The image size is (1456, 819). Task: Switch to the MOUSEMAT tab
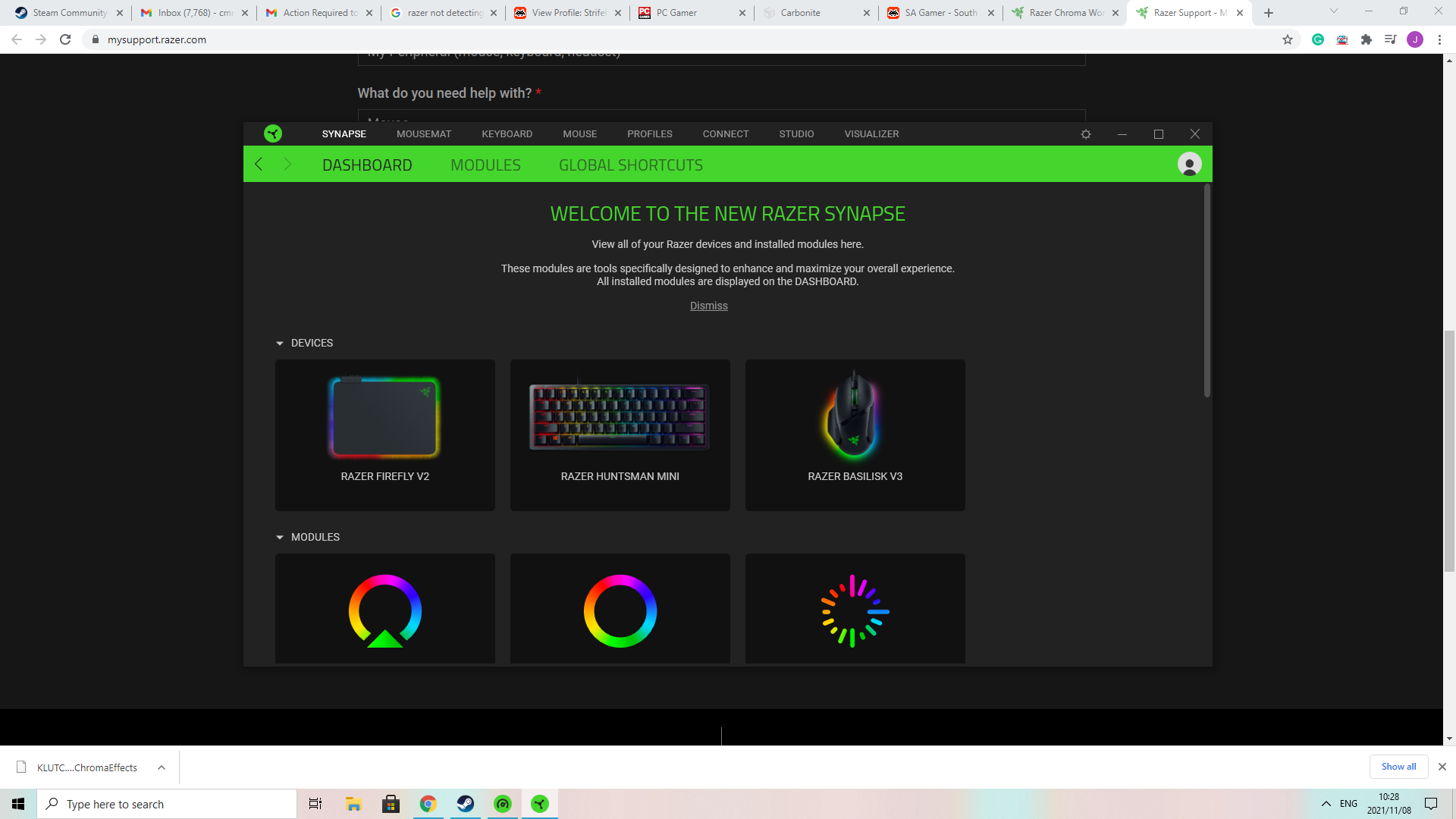point(424,134)
